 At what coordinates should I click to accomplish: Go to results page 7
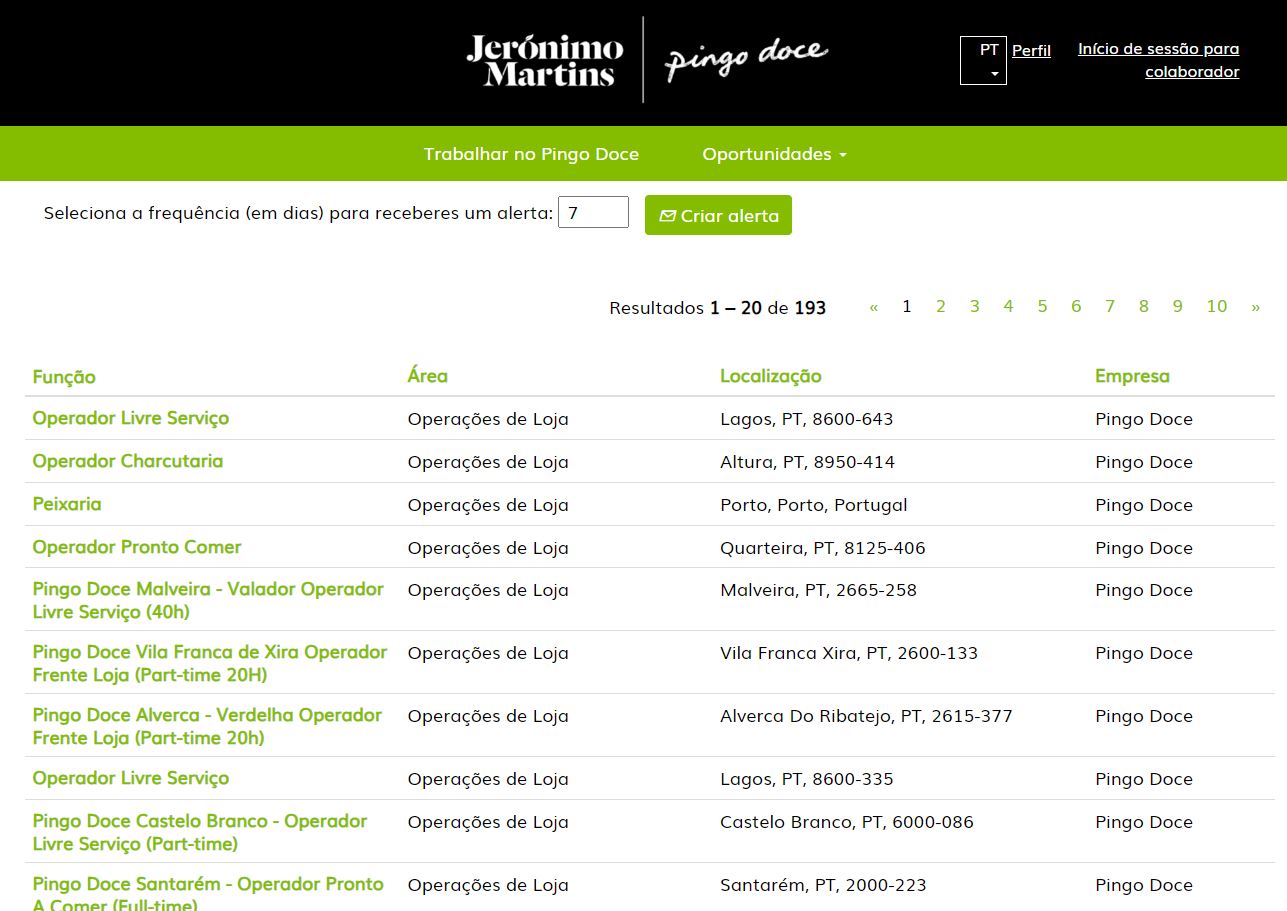[1110, 306]
